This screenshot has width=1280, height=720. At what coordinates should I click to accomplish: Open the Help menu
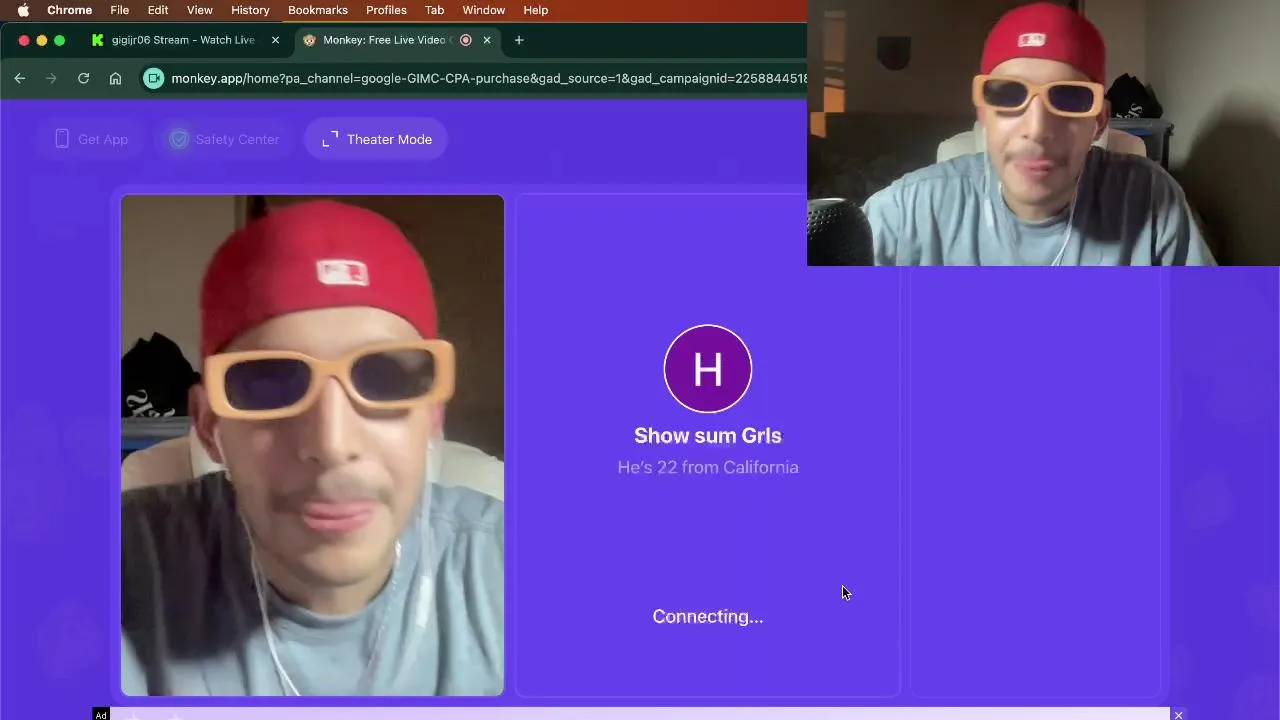tap(536, 10)
